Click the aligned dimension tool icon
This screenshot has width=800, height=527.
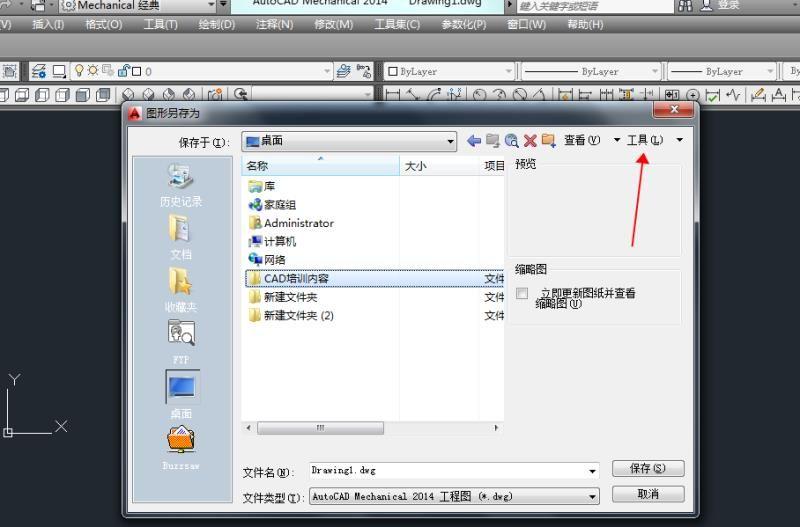tap(413, 95)
